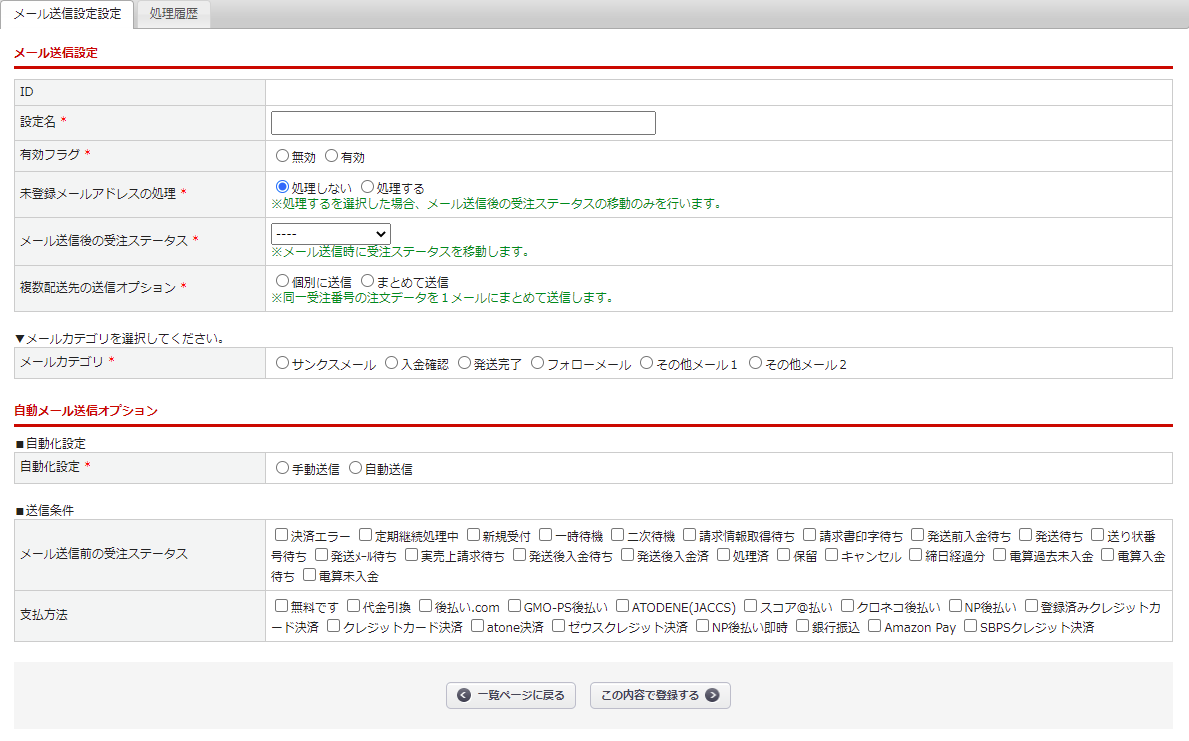Viewport: 1189px width, 741px height.
Task: Tick the GMO-PS後払い checkbox
Action: click(x=514, y=605)
